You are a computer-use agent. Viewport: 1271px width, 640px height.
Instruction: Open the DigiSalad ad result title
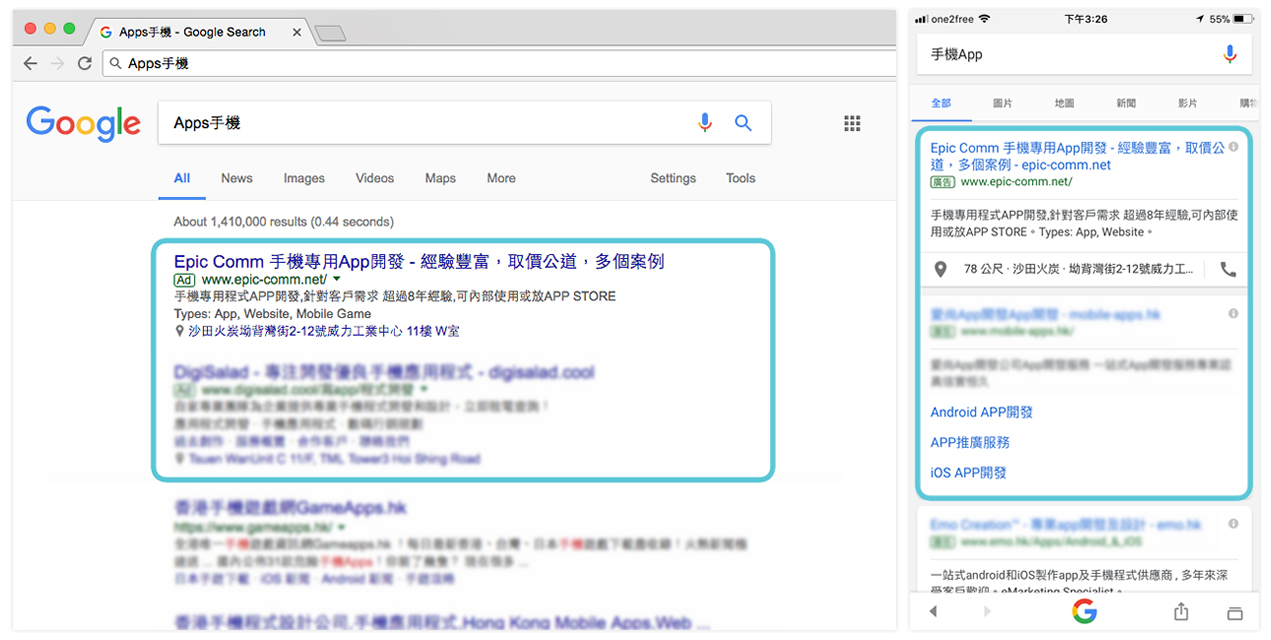click(384, 373)
